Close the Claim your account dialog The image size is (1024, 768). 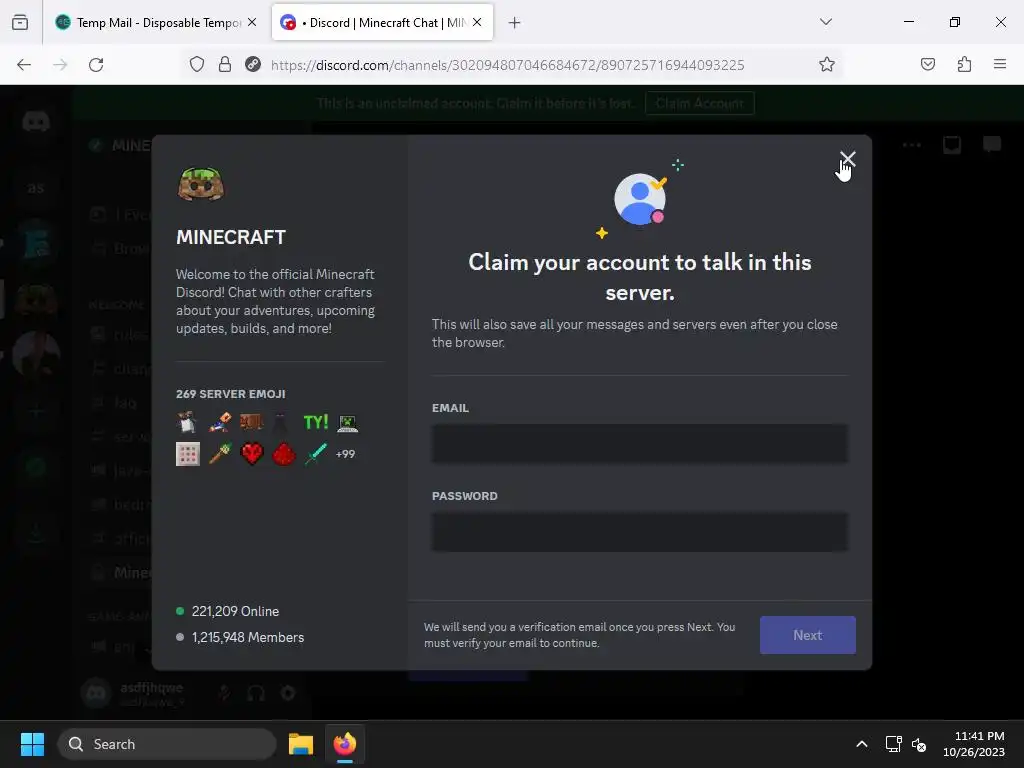(847, 159)
